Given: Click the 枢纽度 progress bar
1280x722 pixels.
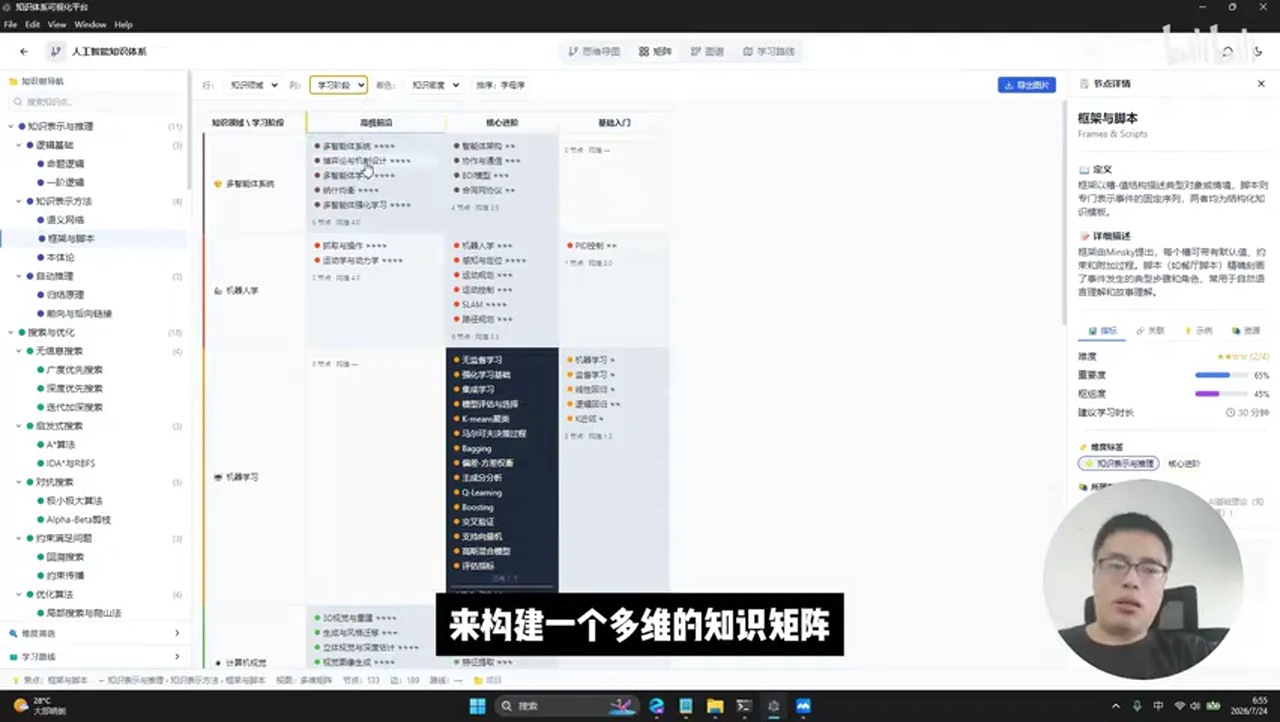Looking at the screenshot, I should 1220,394.
